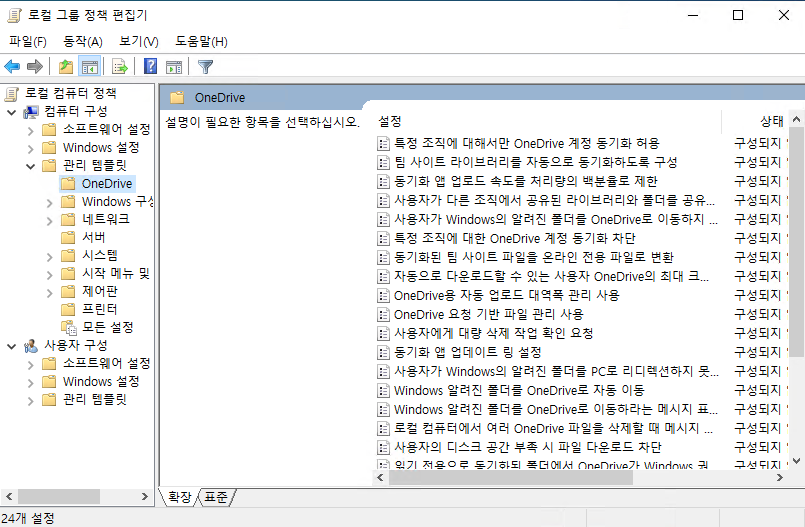Click the folder icon of 서버
The image size is (805, 527).
point(68,238)
